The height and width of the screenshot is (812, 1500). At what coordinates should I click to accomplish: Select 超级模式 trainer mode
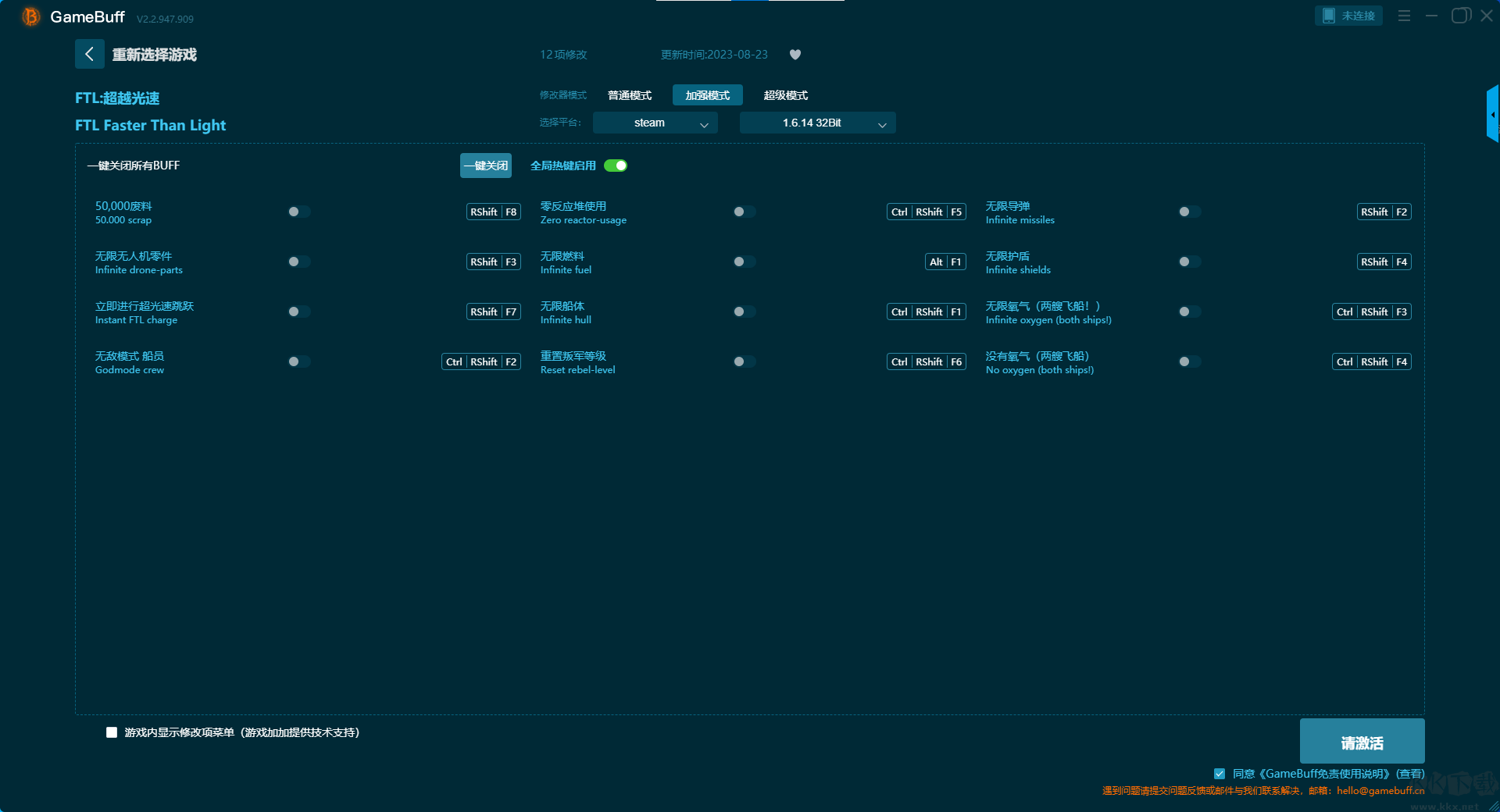click(786, 95)
